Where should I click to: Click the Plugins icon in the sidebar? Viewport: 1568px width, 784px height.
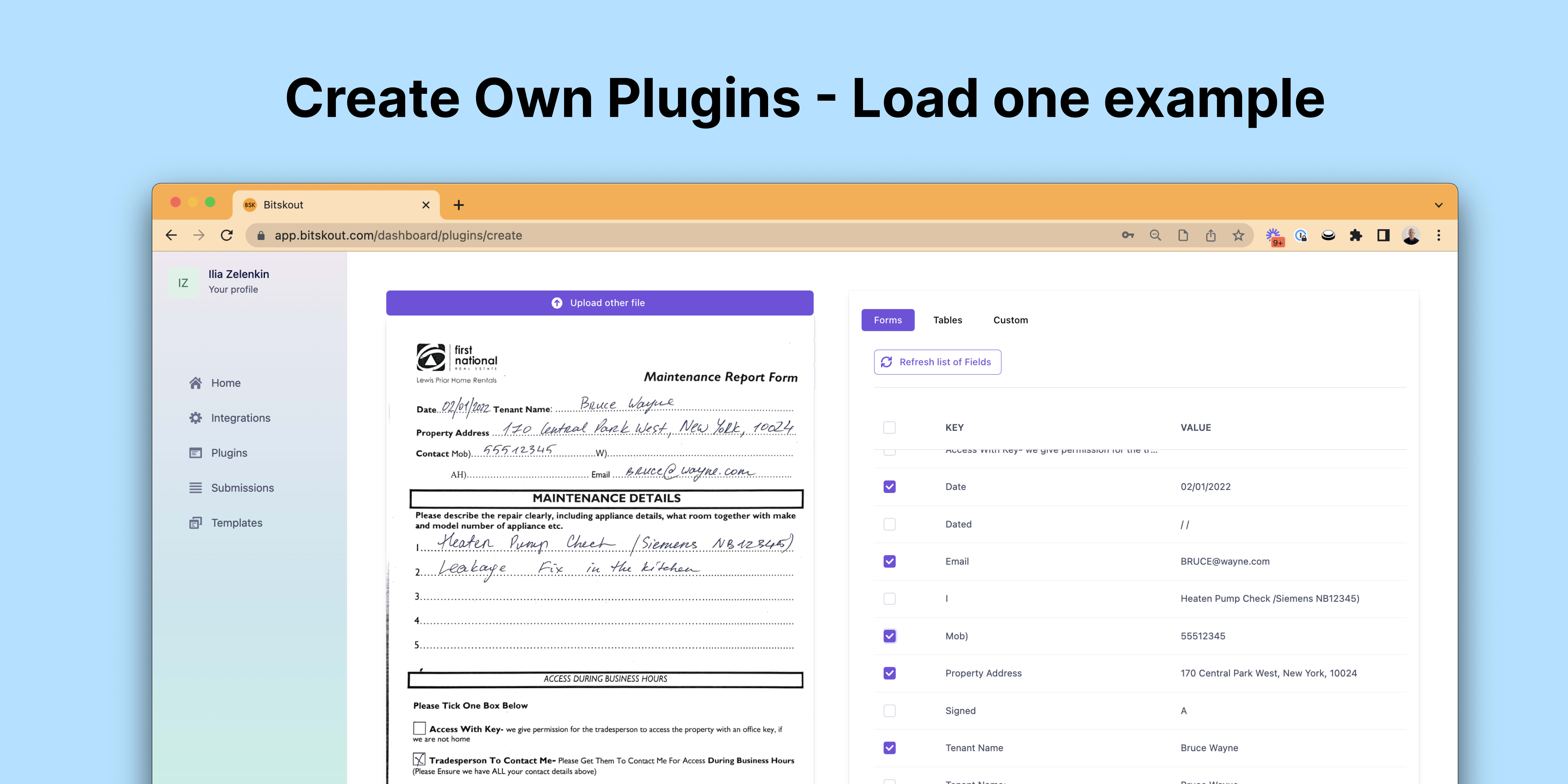(195, 453)
